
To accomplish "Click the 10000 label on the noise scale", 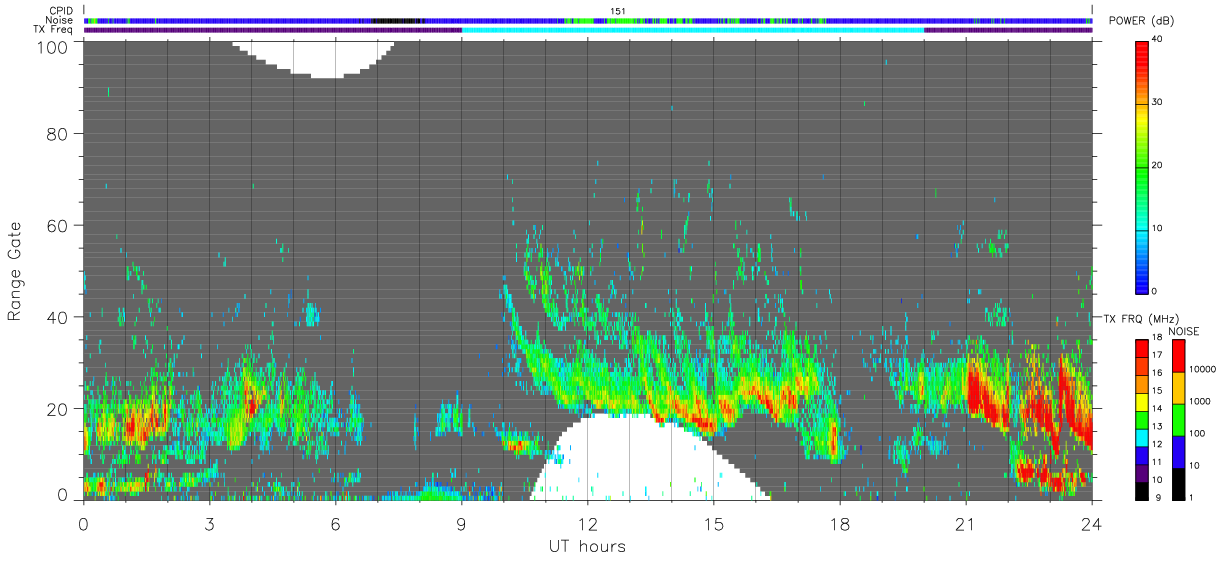I will point(1203,370).
